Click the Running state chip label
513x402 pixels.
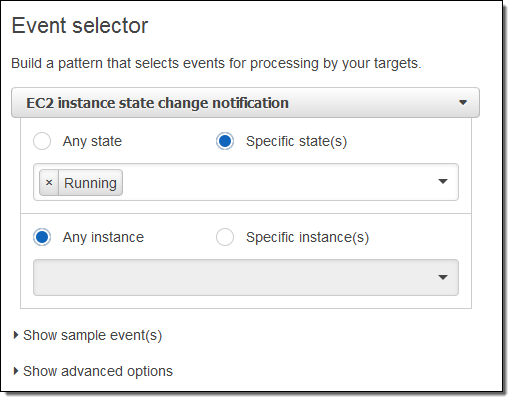coord(90,183)
